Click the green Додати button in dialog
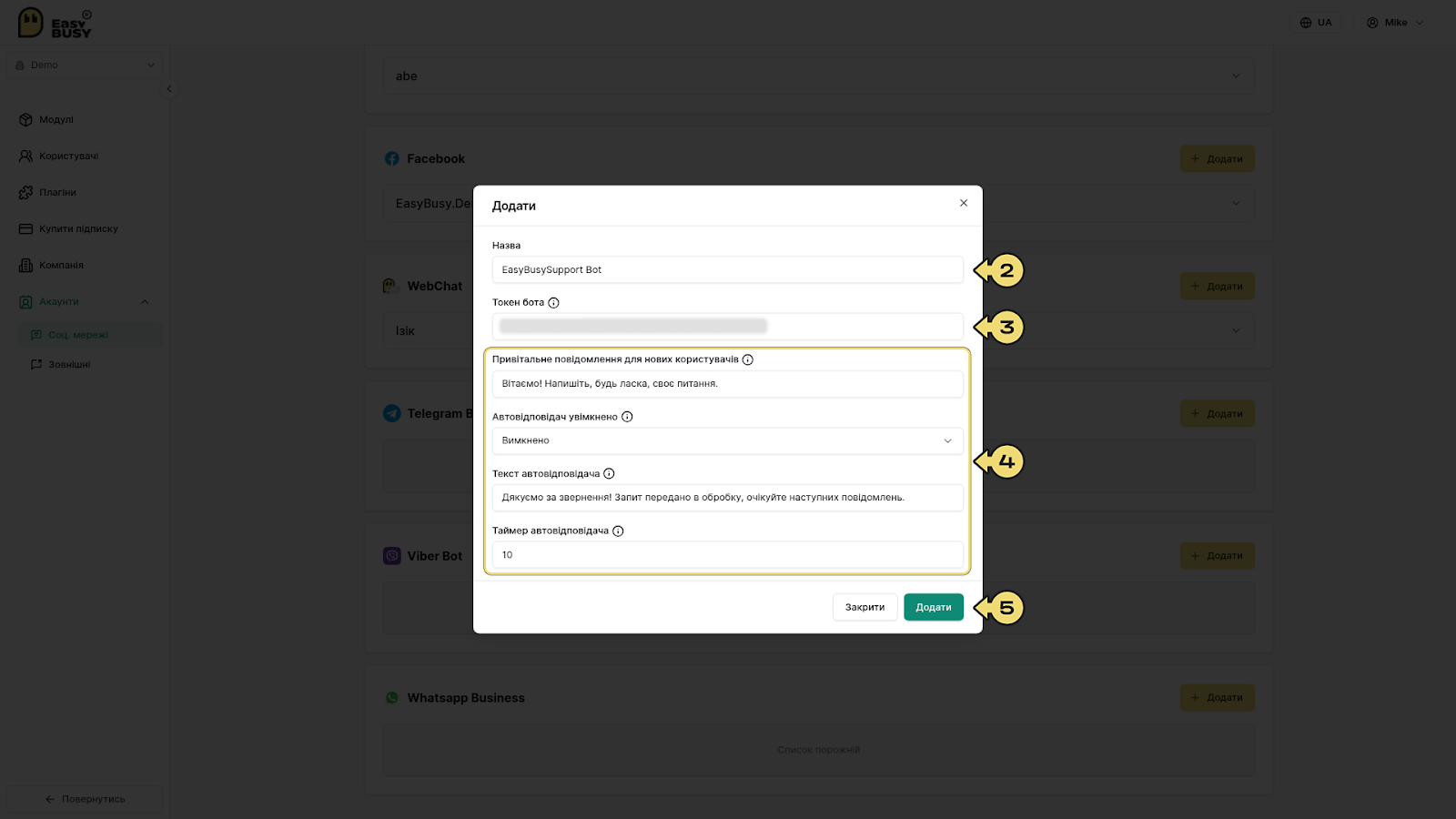The width and height of the screenshot is (1456, 819). (x=934, y=607)
